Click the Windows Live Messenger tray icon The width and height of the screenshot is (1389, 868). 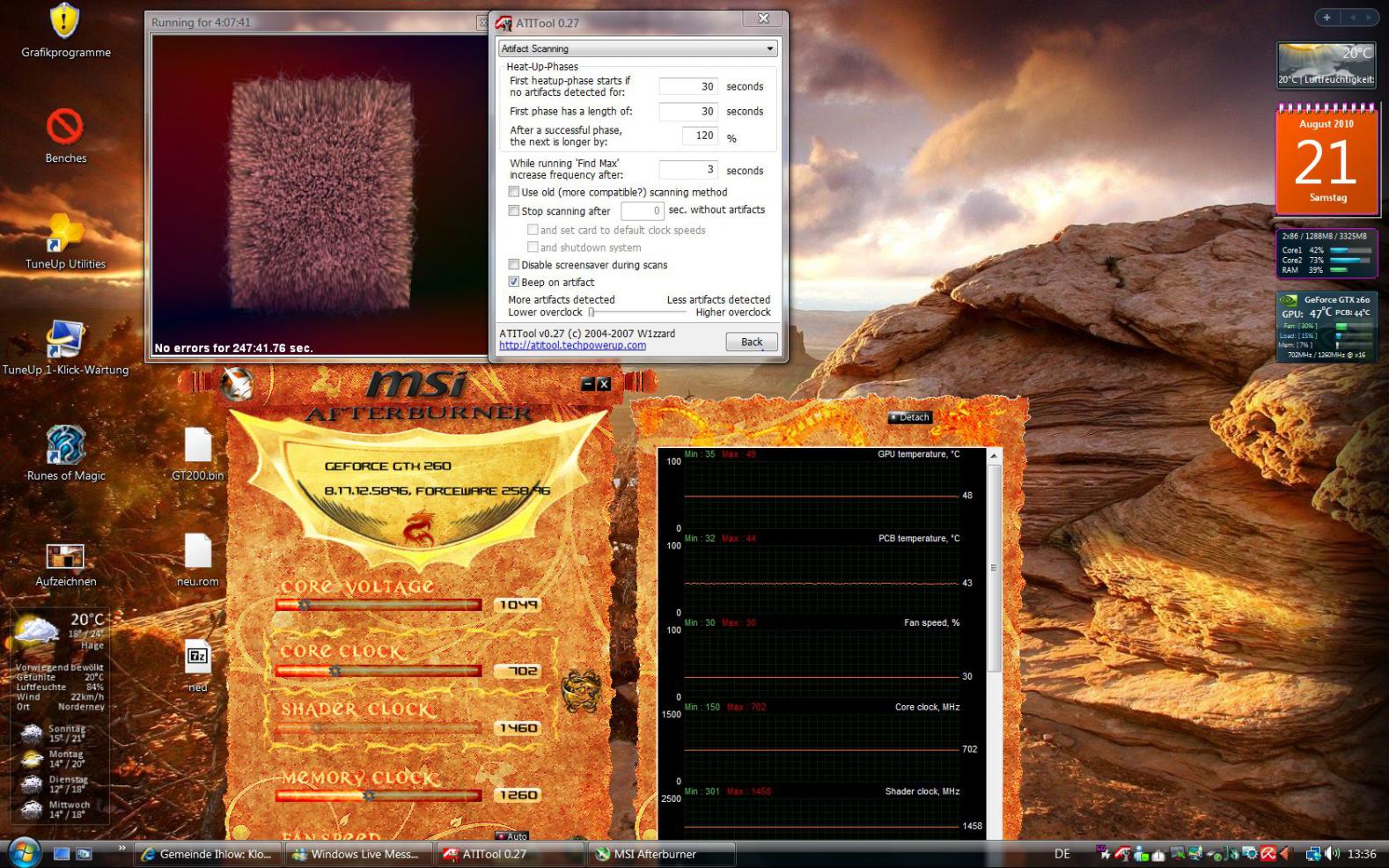(1141, 853)
